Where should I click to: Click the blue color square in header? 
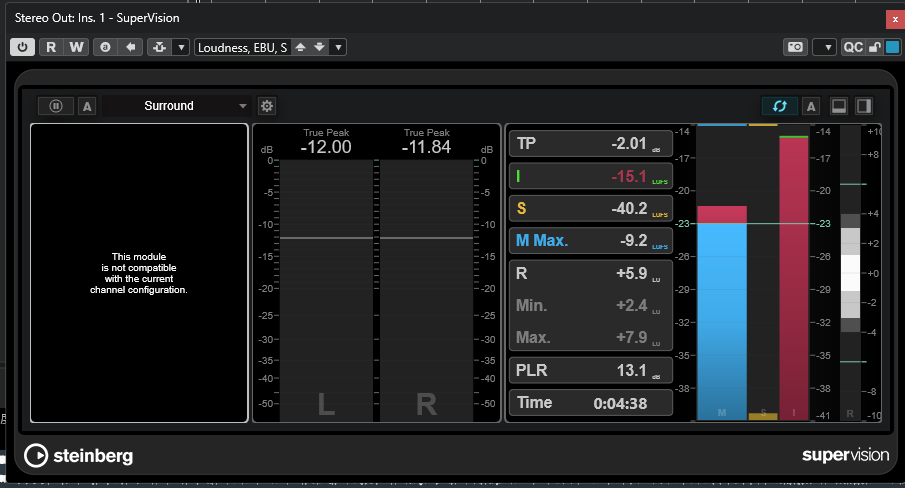(892, 47)
